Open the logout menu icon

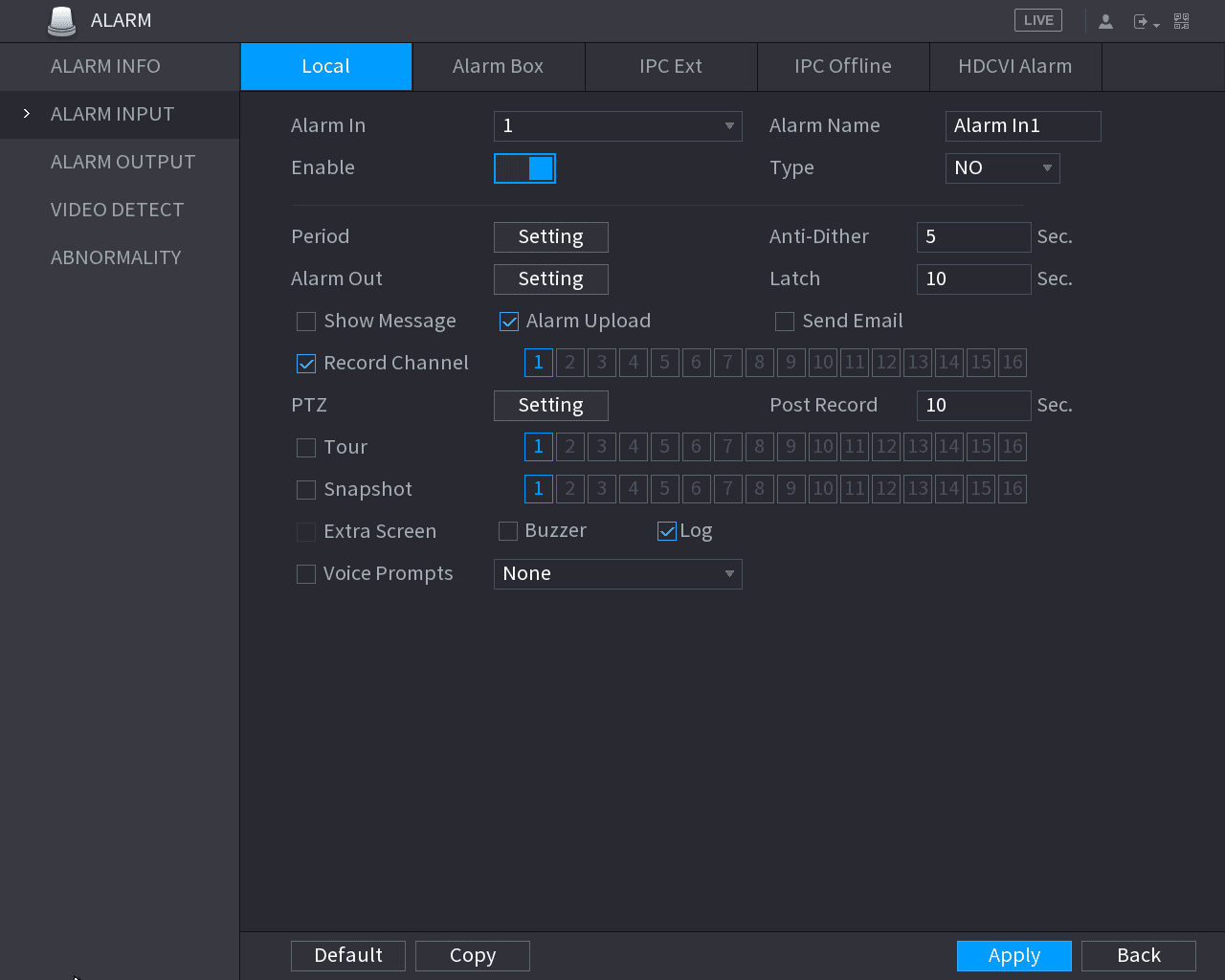coord(1146,21)
